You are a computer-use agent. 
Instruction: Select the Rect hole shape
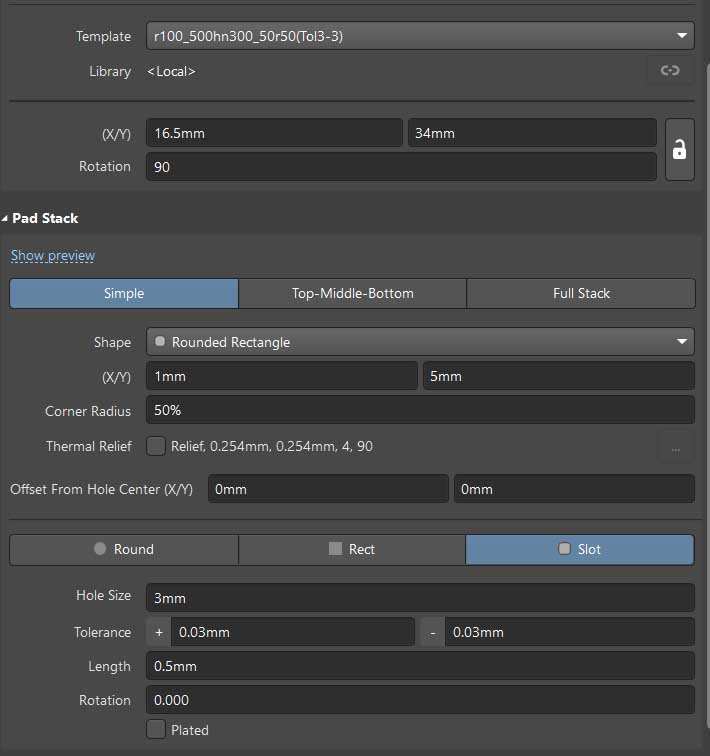point(352,549)
